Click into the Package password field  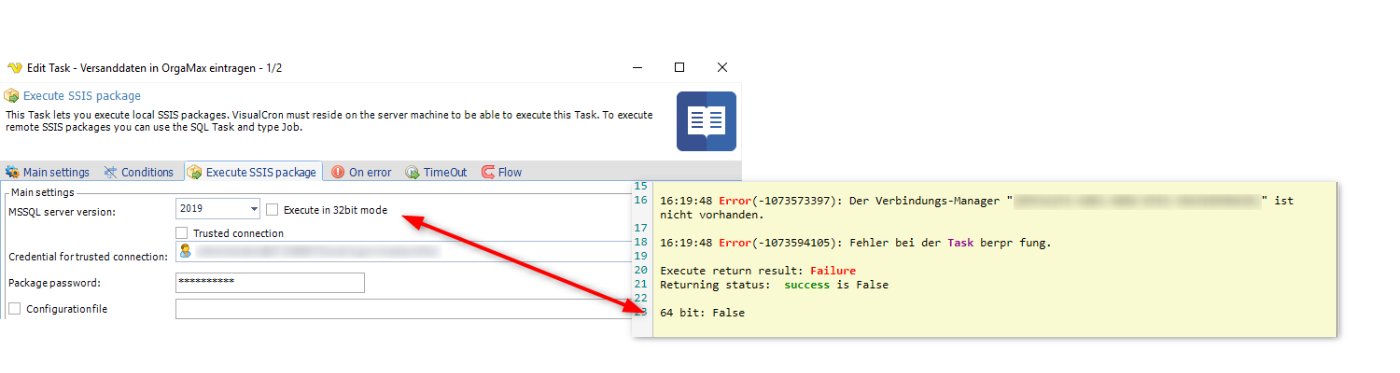point(270,282)
